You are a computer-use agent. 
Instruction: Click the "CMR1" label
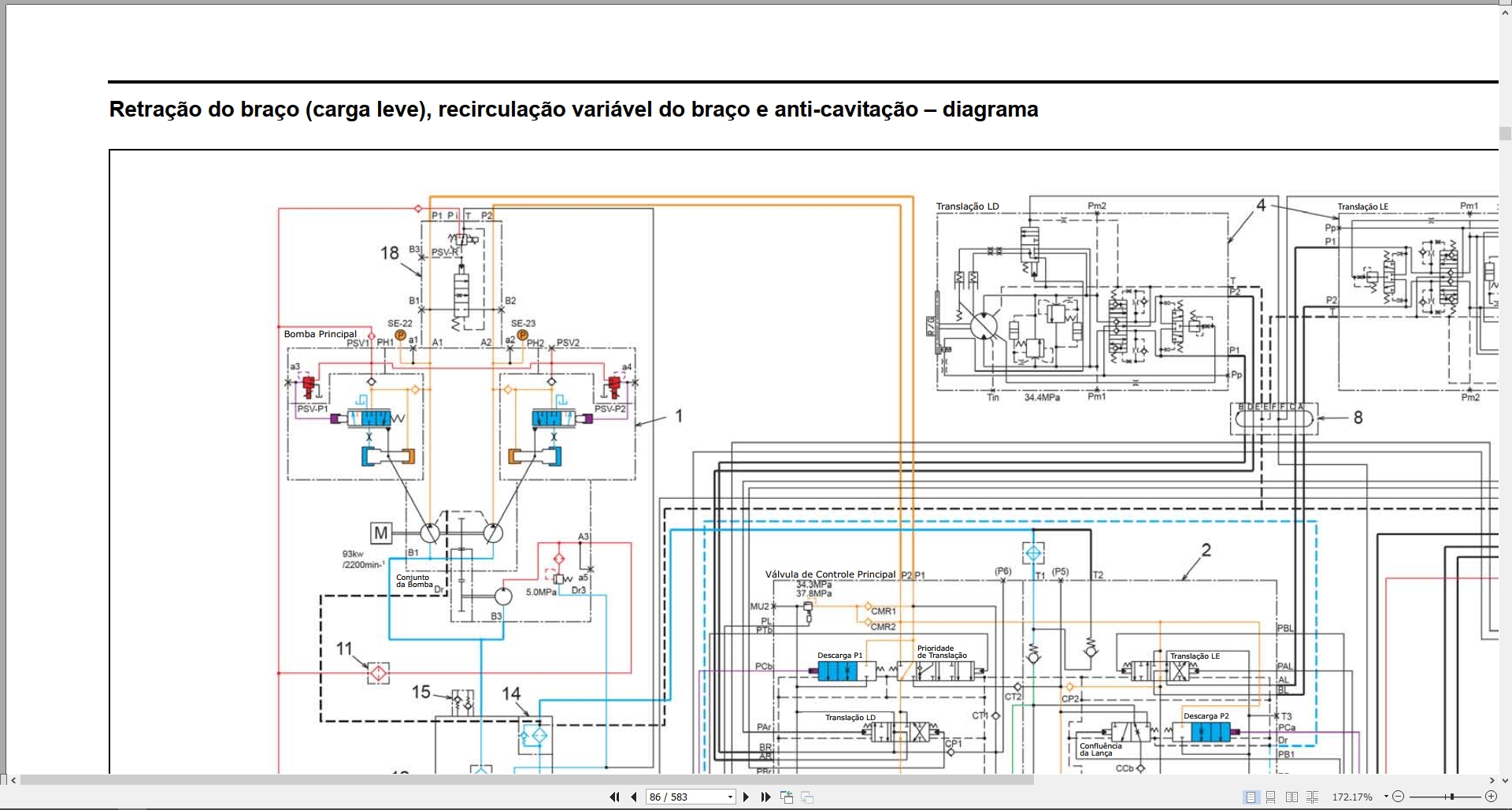click(883, 611)
